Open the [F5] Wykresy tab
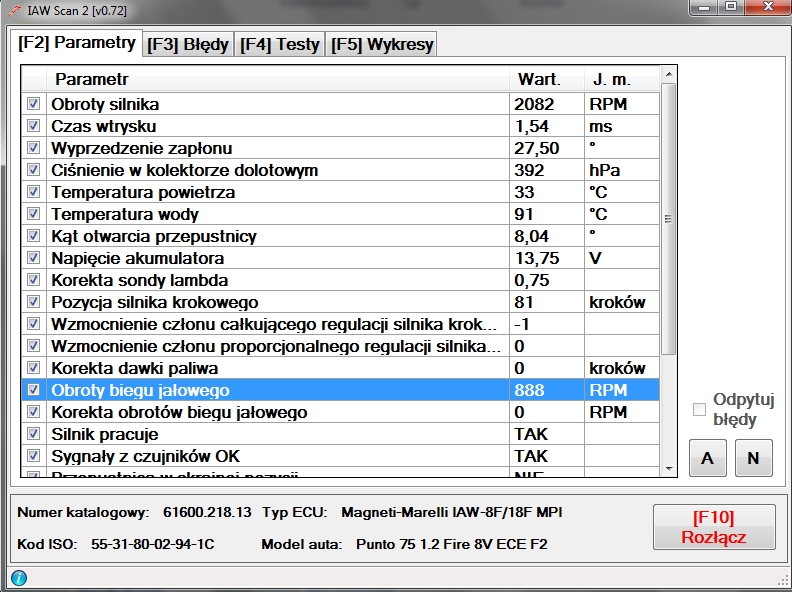The image size is (792, 592). tap(381, 44)
